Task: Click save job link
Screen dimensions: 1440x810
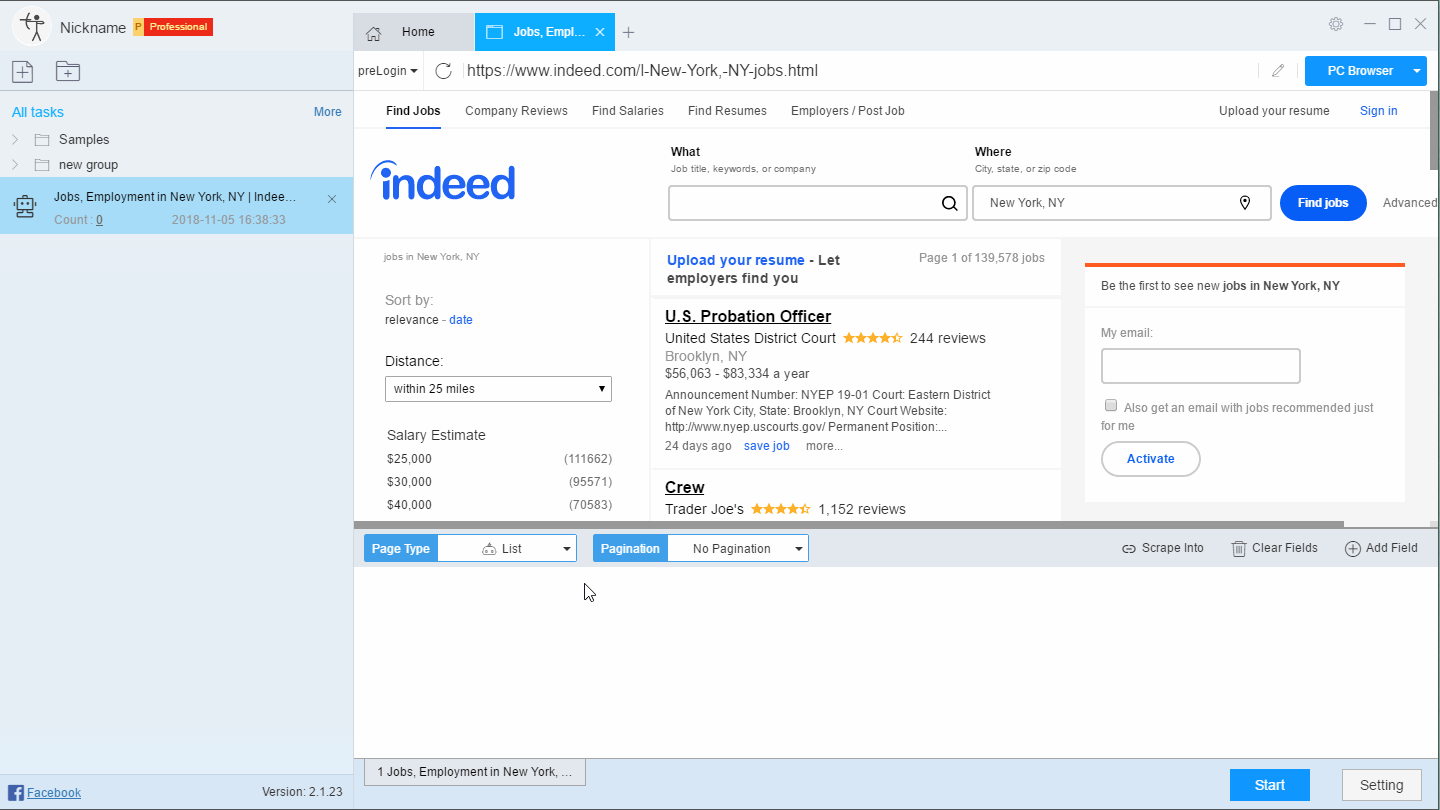Action: tap(767, 446)
